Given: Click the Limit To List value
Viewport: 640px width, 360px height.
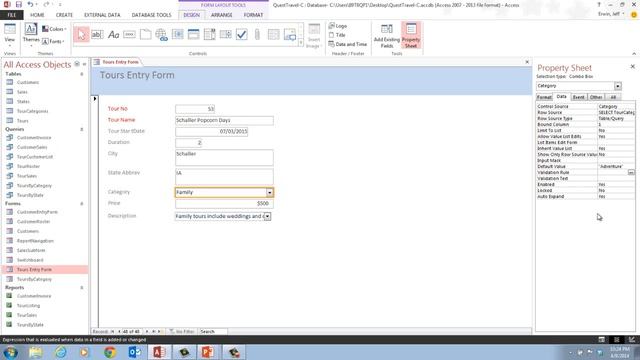Looking at the screenshot, I should (616, 131).
